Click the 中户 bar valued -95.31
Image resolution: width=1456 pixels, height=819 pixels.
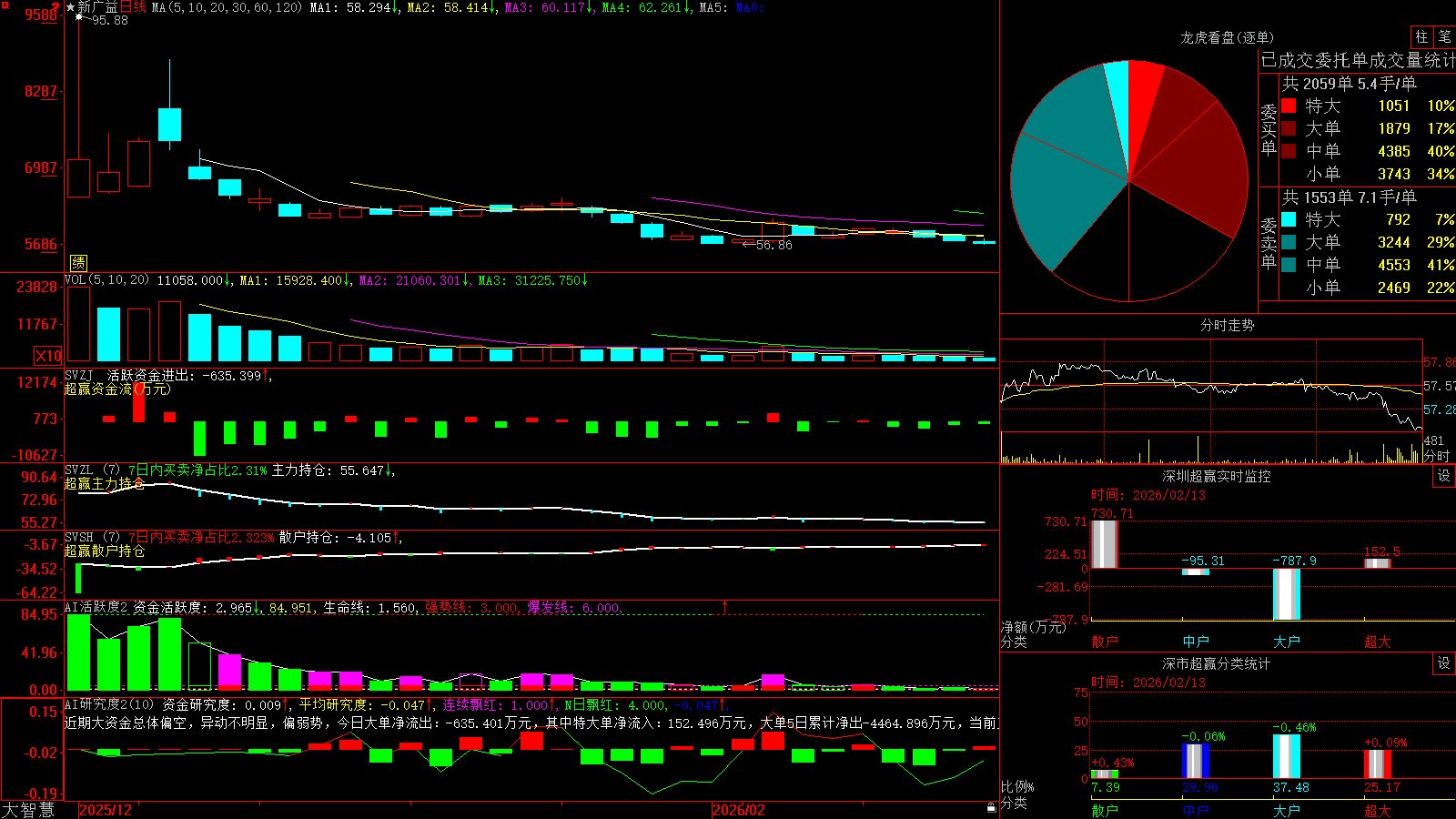click(1195, 571)
